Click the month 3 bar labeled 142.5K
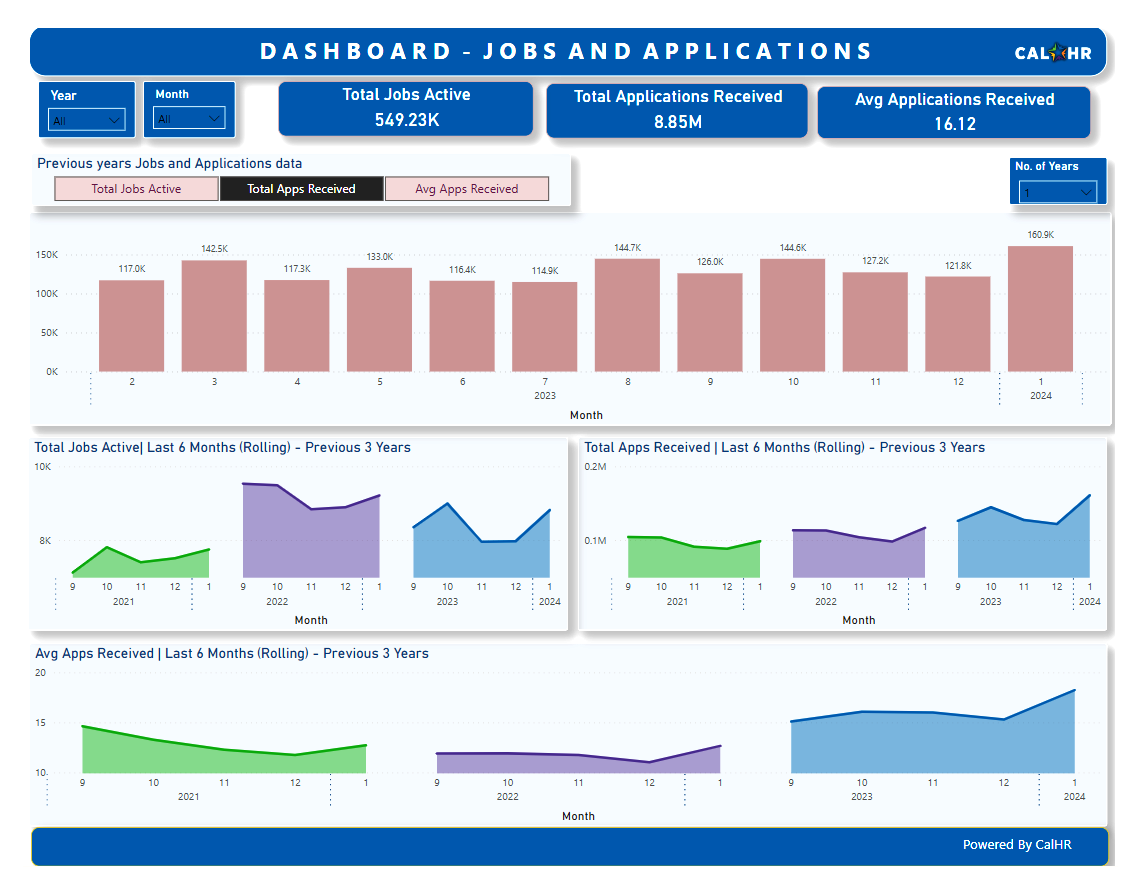Screen dimensions: 1142x896 214,317
